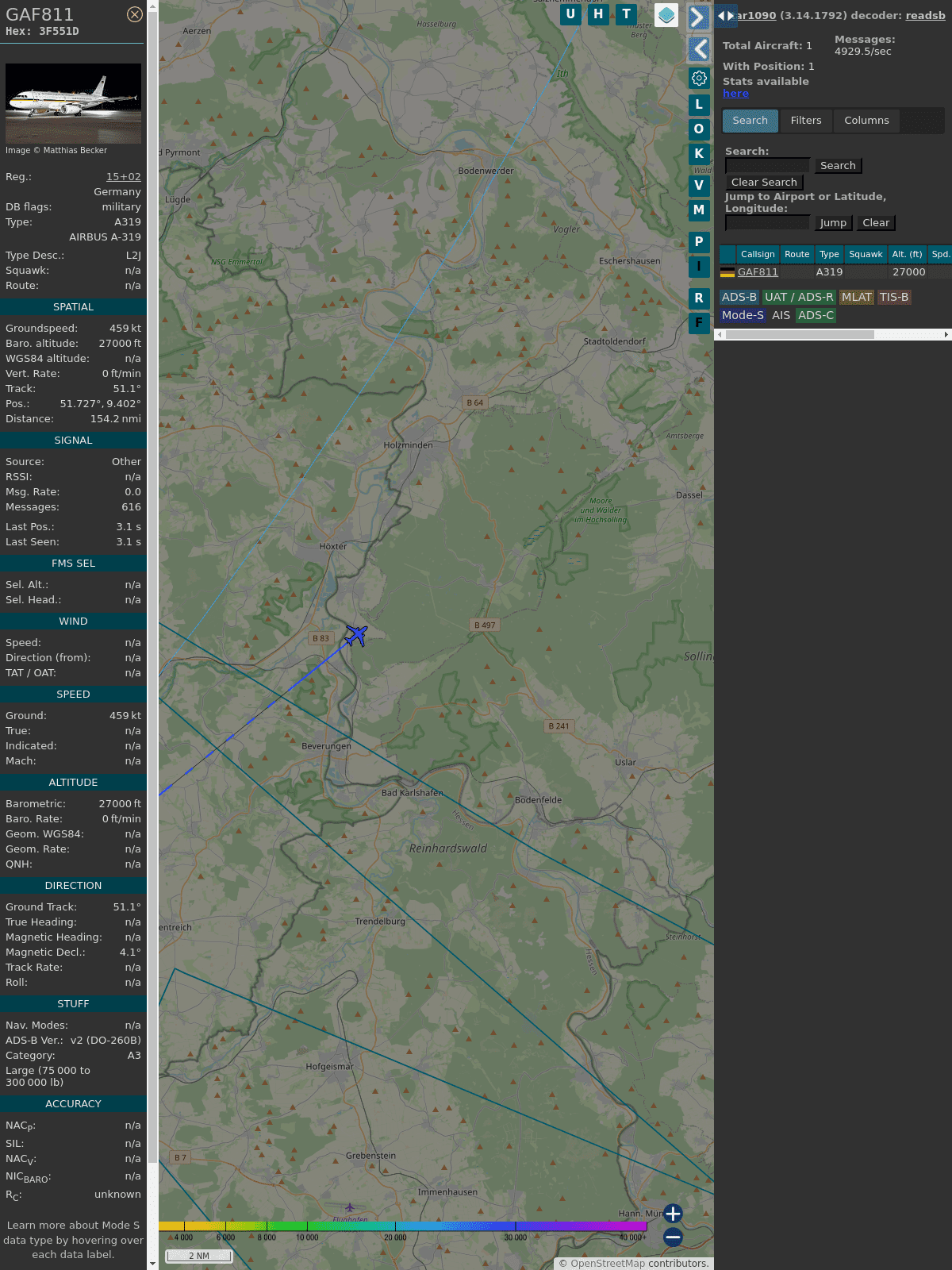The image size is (952, 1270).
Task: Click the T map button
Action: point(627,13)
